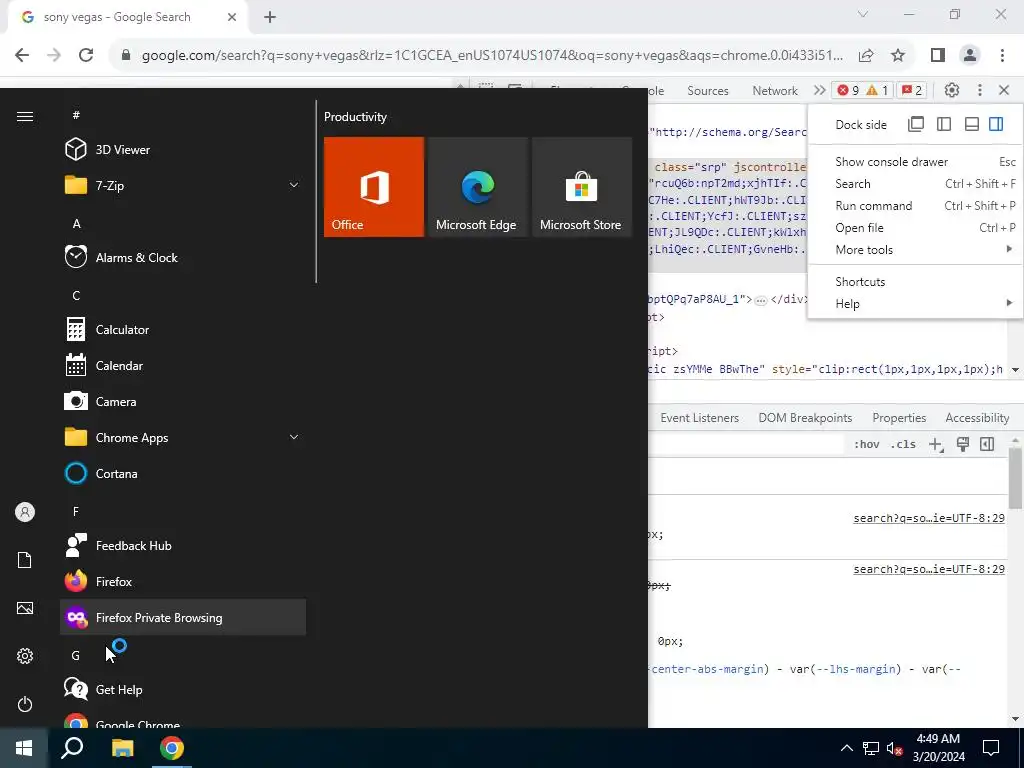Expand the Start menu hamburger navigation

tap(25, 116)
